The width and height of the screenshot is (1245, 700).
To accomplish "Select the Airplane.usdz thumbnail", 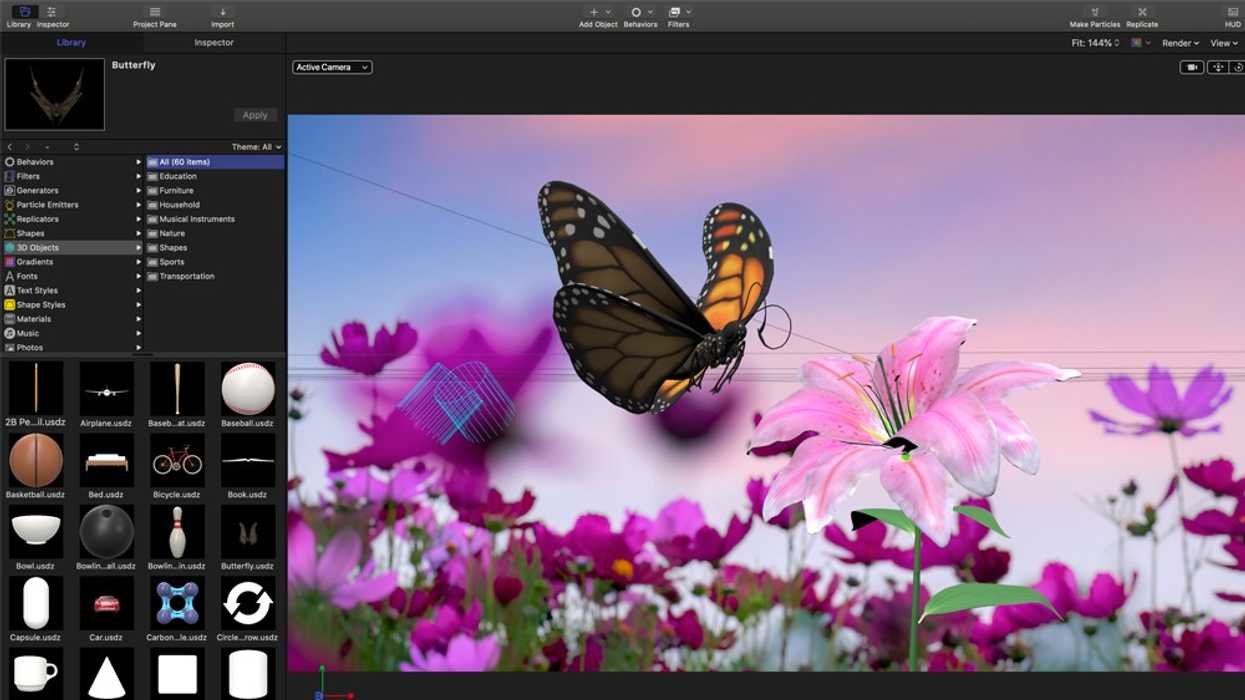I will coord(106,389).
